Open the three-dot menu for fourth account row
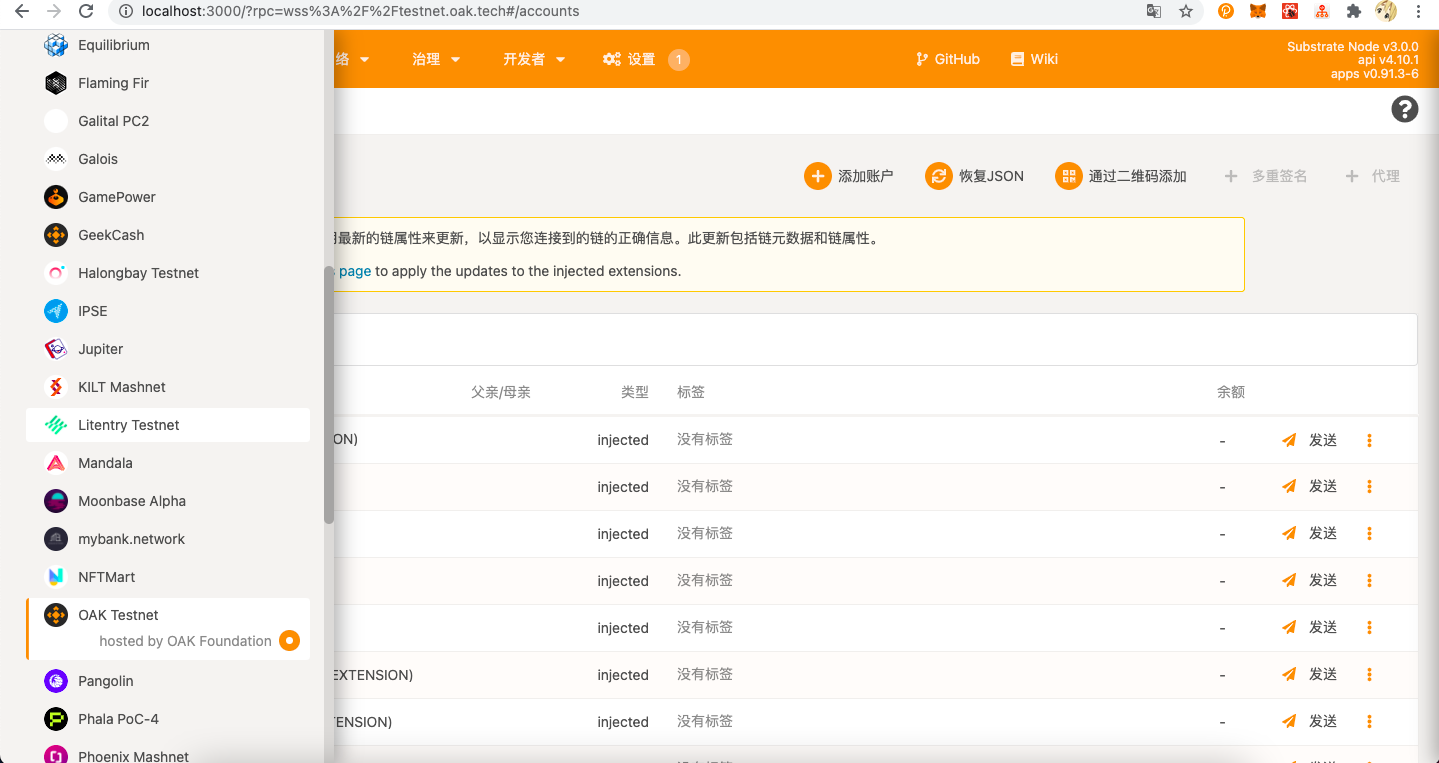 [1369, 581]
